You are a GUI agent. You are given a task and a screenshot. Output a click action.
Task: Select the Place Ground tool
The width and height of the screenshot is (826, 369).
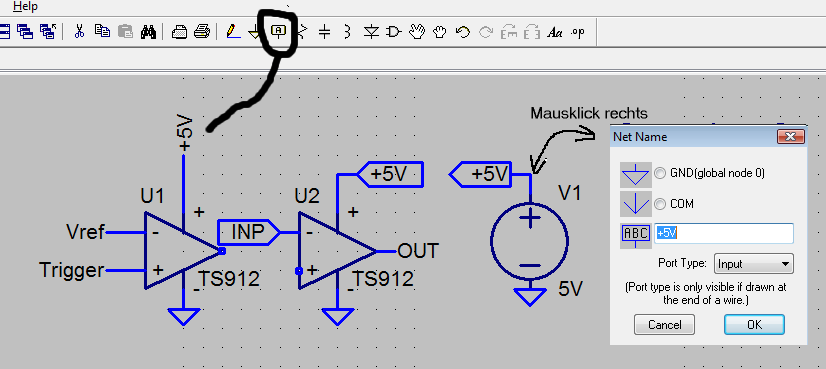(255, 33)
